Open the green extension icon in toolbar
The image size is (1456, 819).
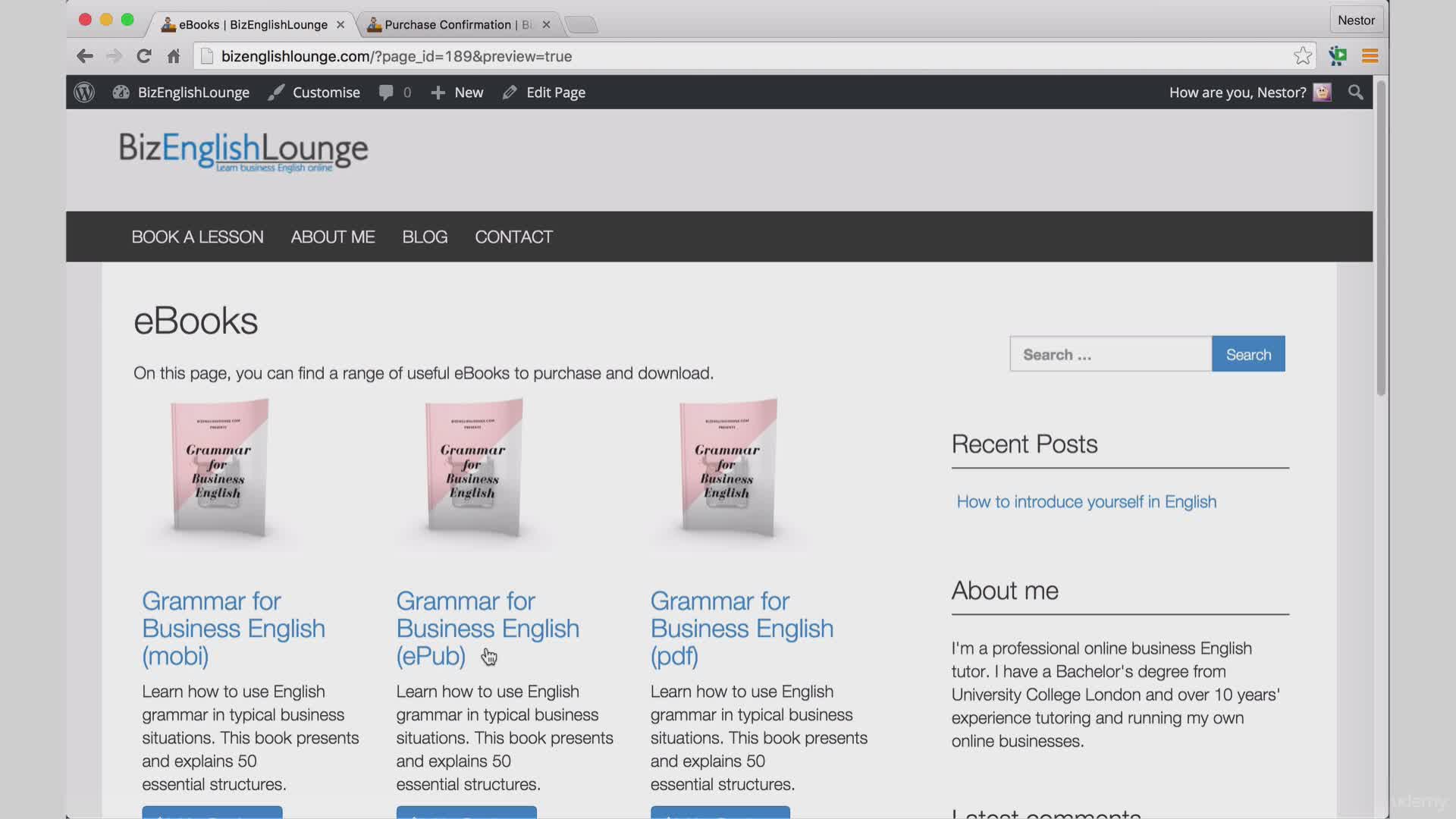(x=1338, y=55)
